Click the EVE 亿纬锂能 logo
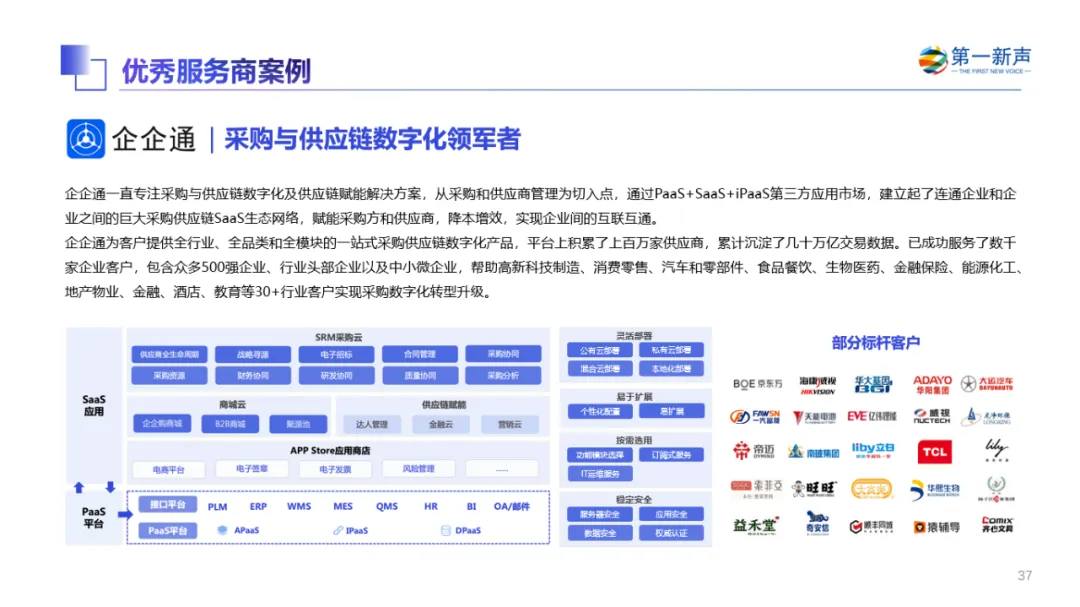Image resolution: width=1080 pixels, height=607 pixels. click(872, 416)
